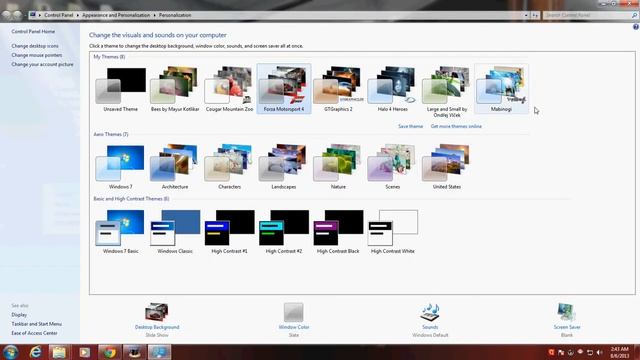This screenshot has width=640, height=360.
Task: Select the Unsaved Theme thumbnail
Action: click(120, 89)
